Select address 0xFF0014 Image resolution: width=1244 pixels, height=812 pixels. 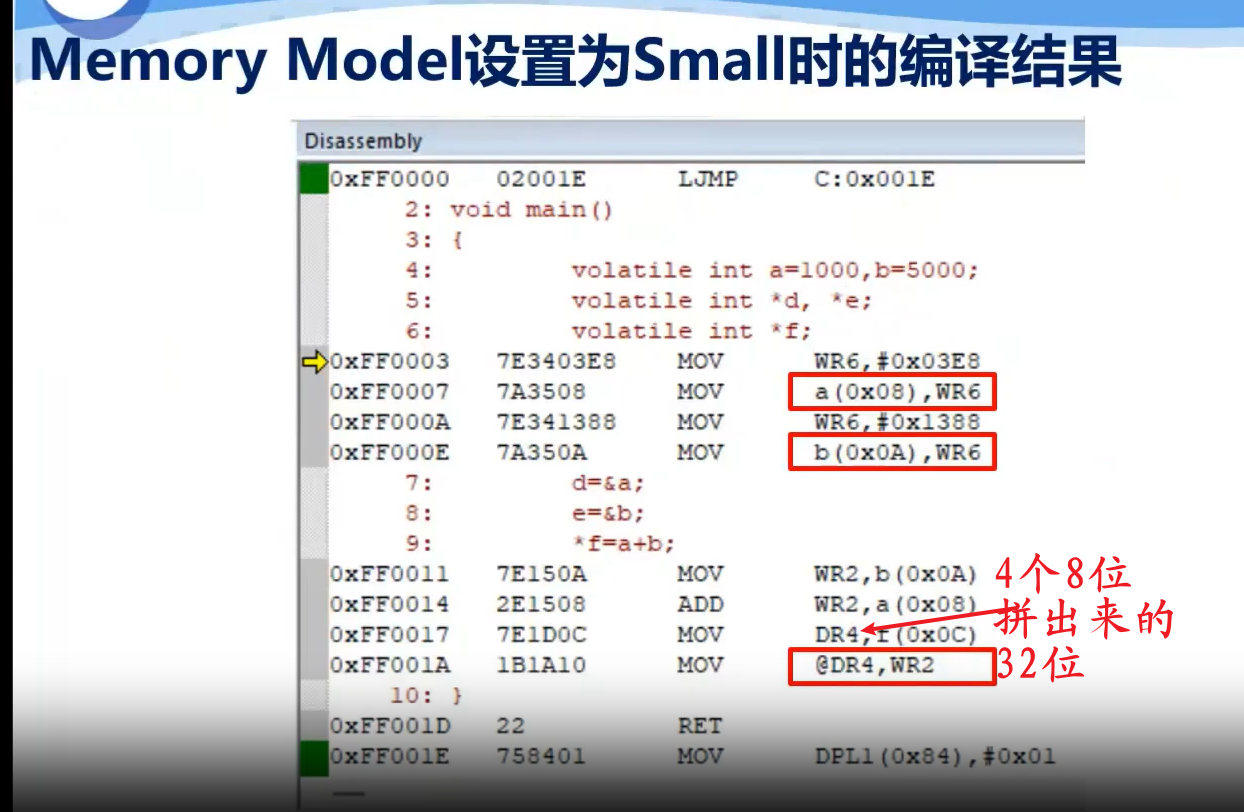pyautogui.click(x=390, y=604)
